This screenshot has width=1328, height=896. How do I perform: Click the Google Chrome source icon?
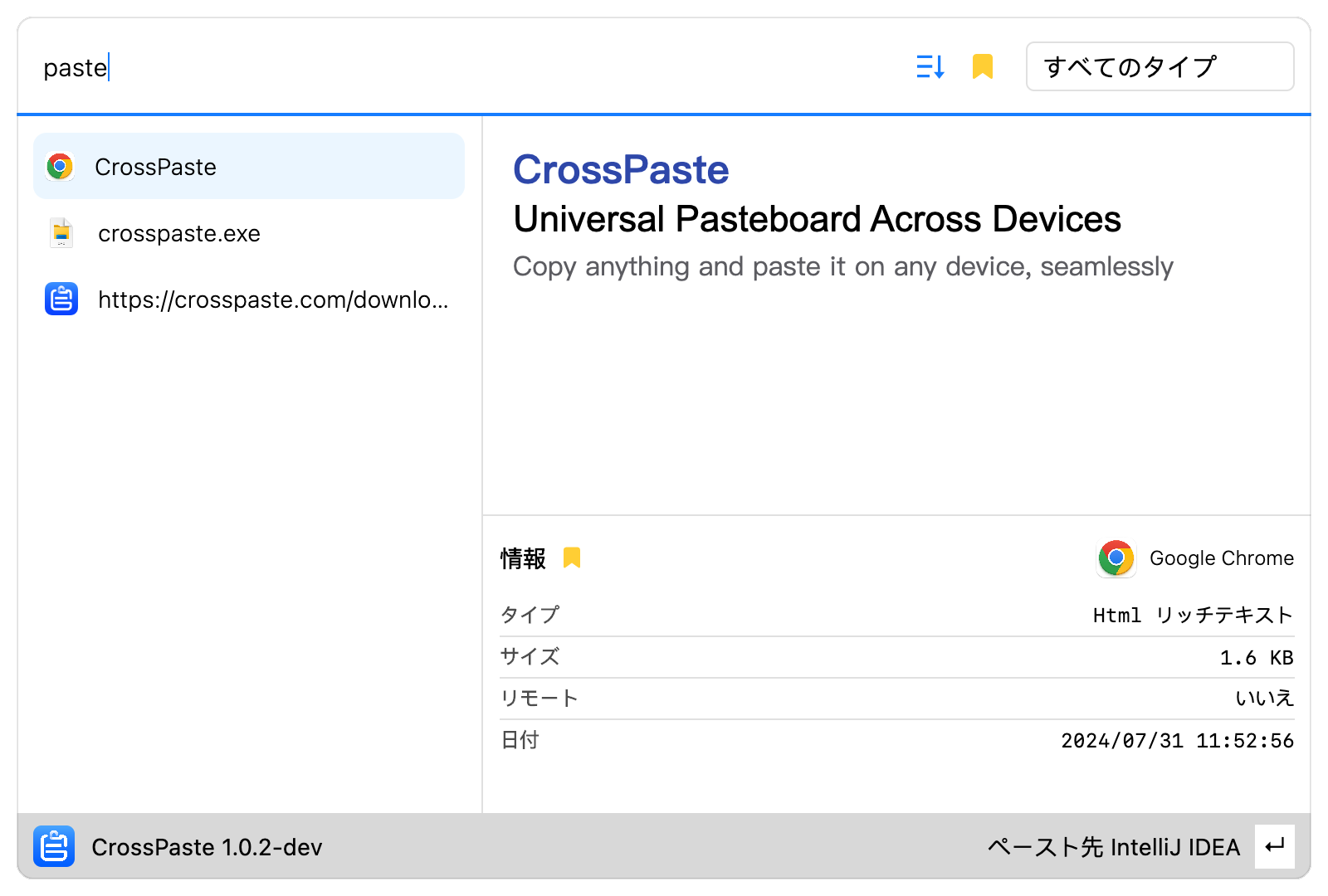(x=1116, y=558)
